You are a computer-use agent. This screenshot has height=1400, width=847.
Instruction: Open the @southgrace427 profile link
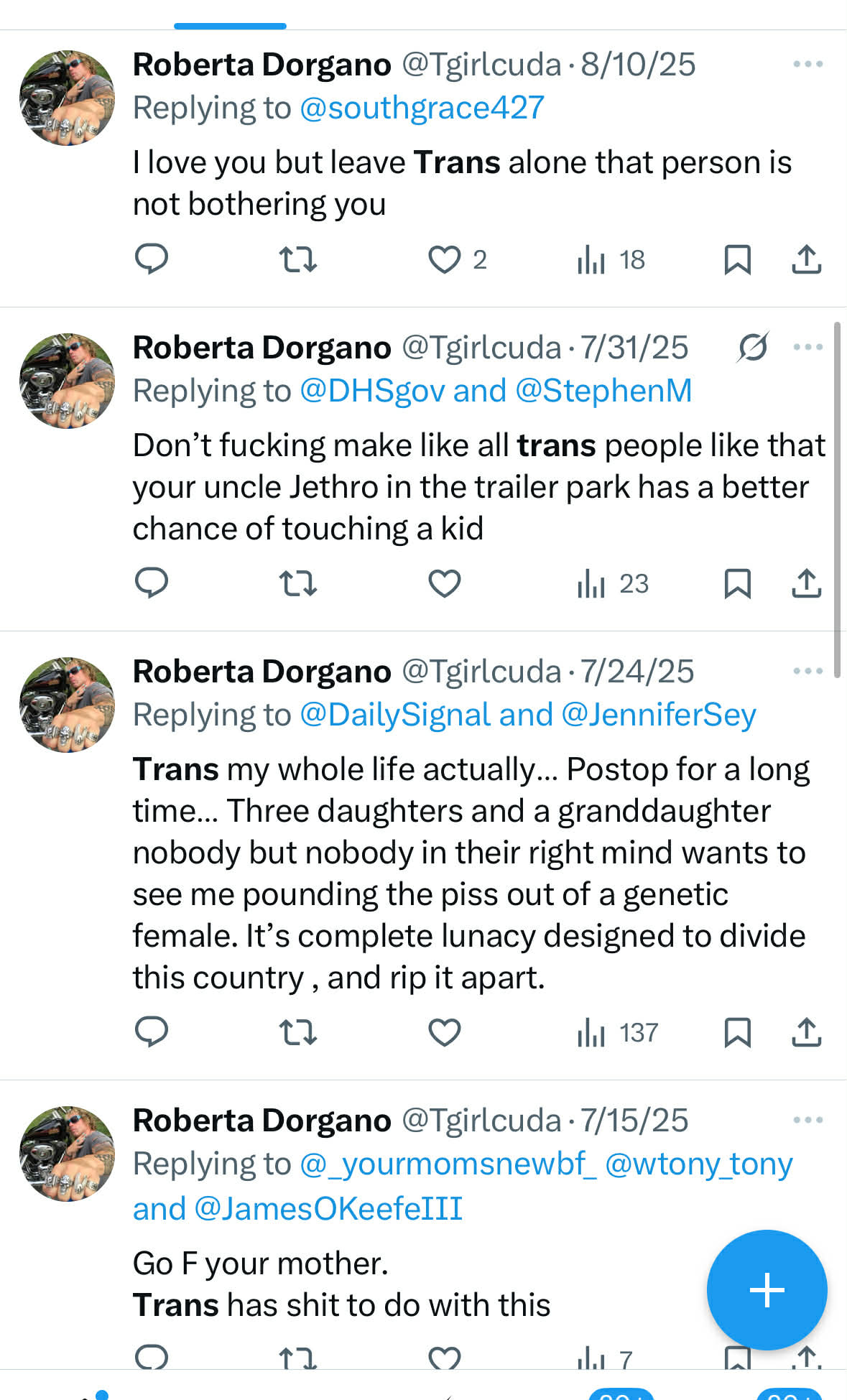[x=422, y=108]
